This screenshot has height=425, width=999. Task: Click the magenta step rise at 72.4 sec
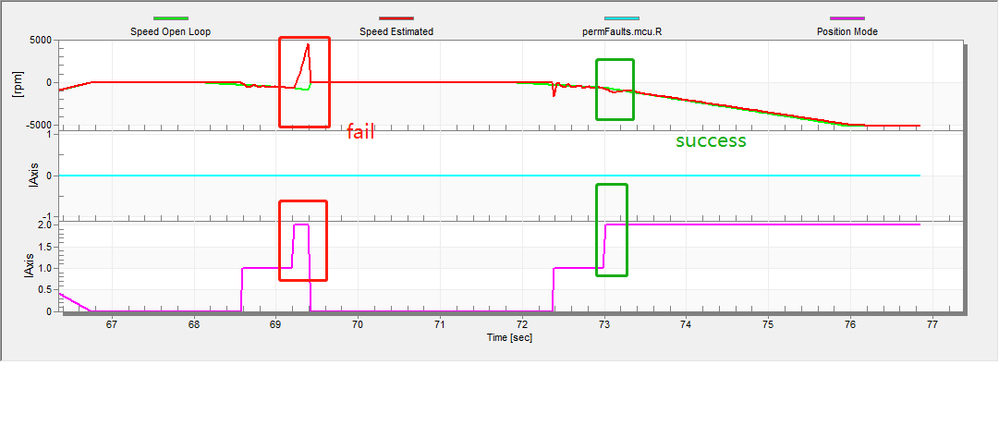(553, 289)
